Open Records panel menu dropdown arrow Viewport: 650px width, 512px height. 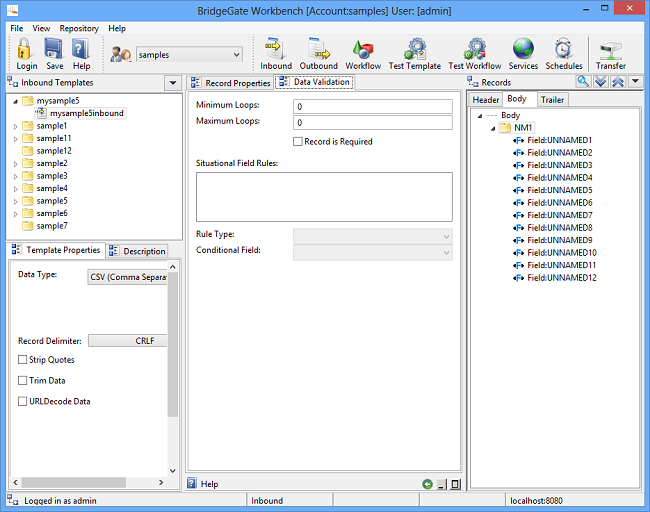coord(635,82)
